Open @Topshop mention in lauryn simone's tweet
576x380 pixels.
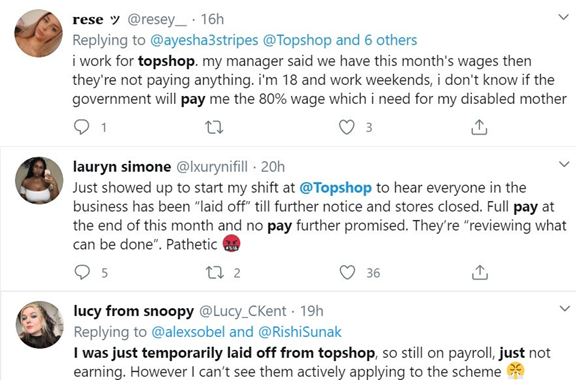[x=335, y=188]
